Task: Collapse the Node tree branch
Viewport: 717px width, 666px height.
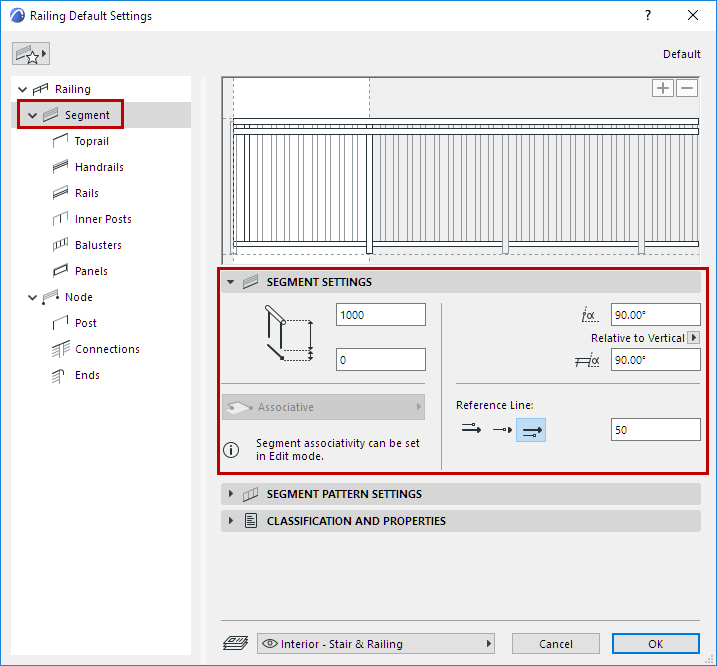Action: pyautogui.click(x=32, y=297)
